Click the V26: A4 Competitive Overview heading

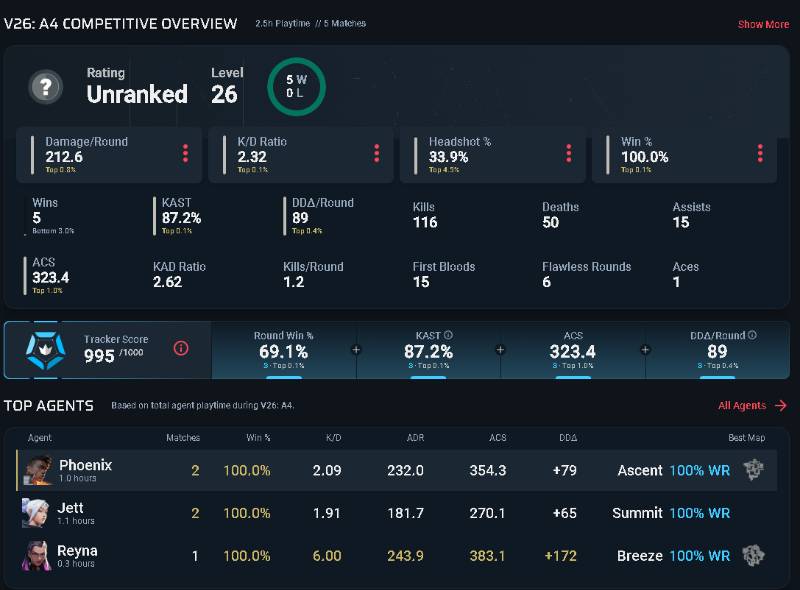click(x=120, y=24)
